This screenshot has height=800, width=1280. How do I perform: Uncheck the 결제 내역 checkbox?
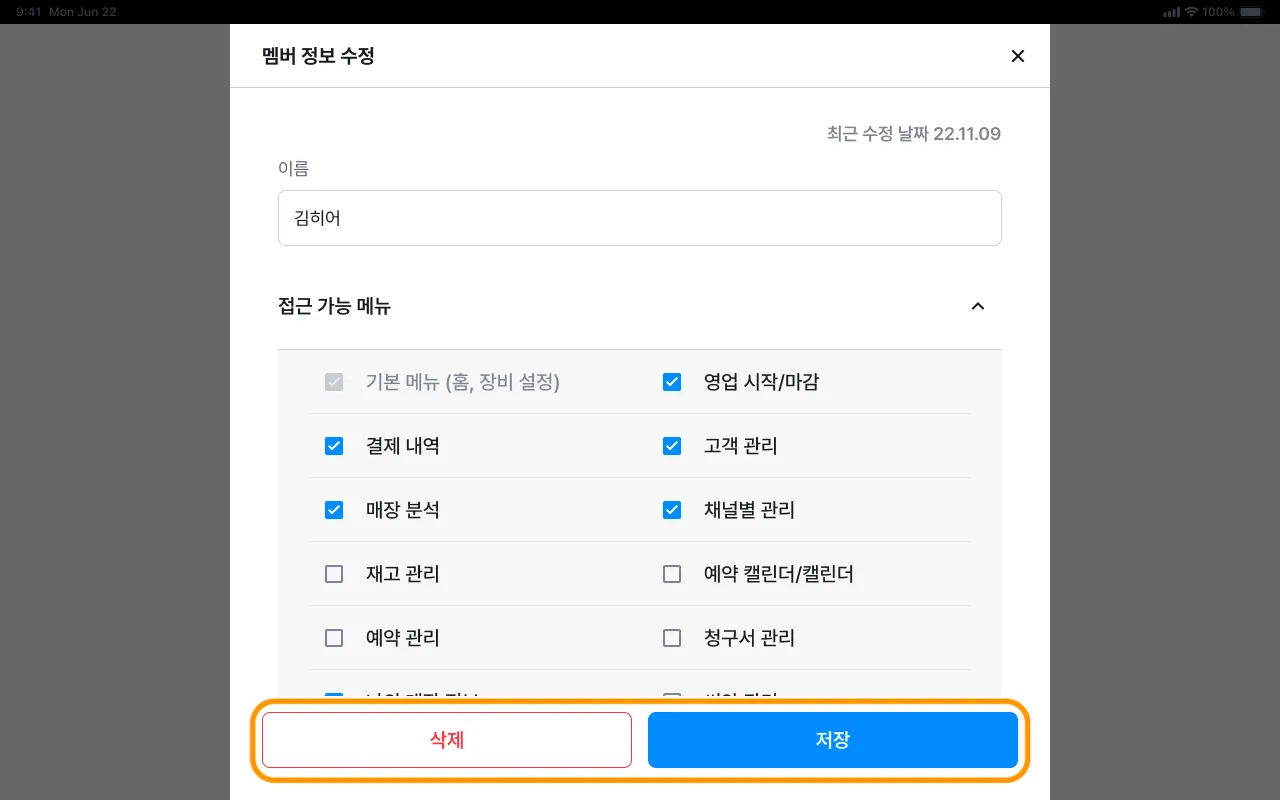tap(334, 446)
